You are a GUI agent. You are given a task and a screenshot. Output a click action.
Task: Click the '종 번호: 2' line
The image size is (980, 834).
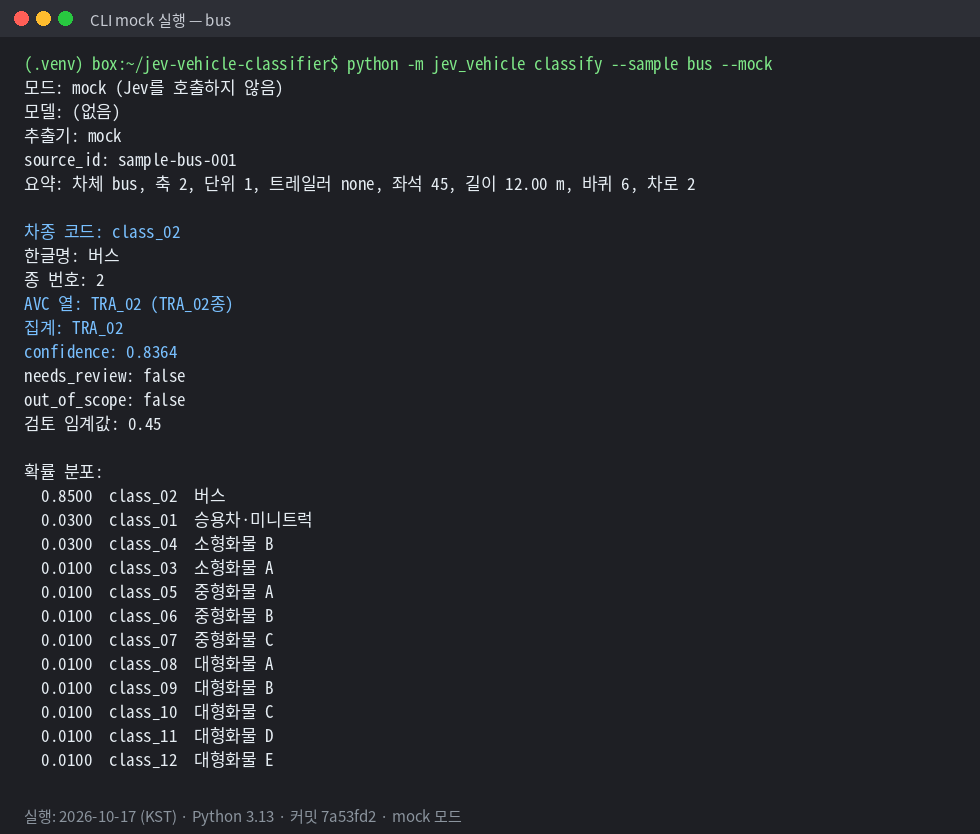point(64,280)
